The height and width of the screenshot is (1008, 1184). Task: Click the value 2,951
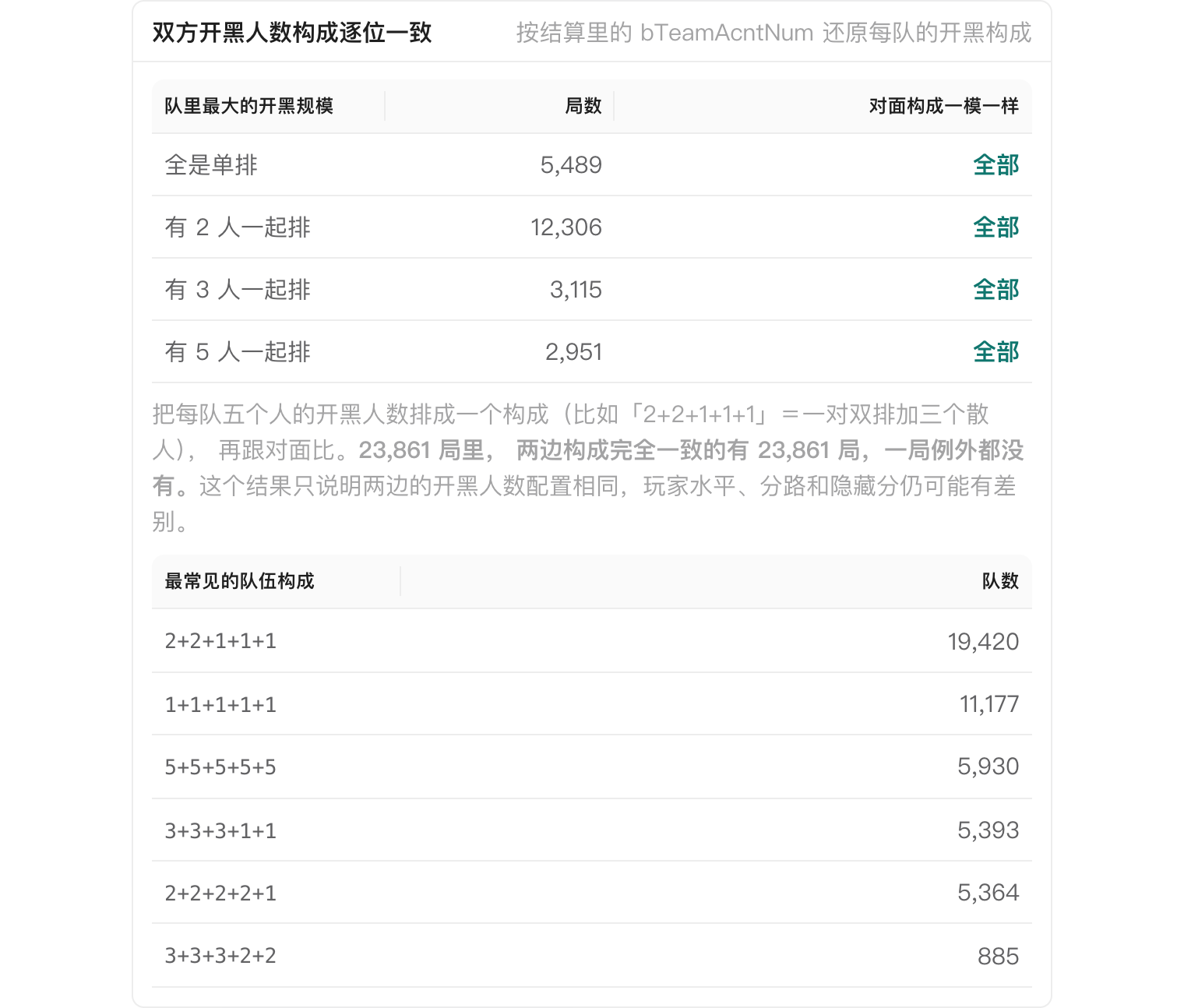[x=573, y=352]
